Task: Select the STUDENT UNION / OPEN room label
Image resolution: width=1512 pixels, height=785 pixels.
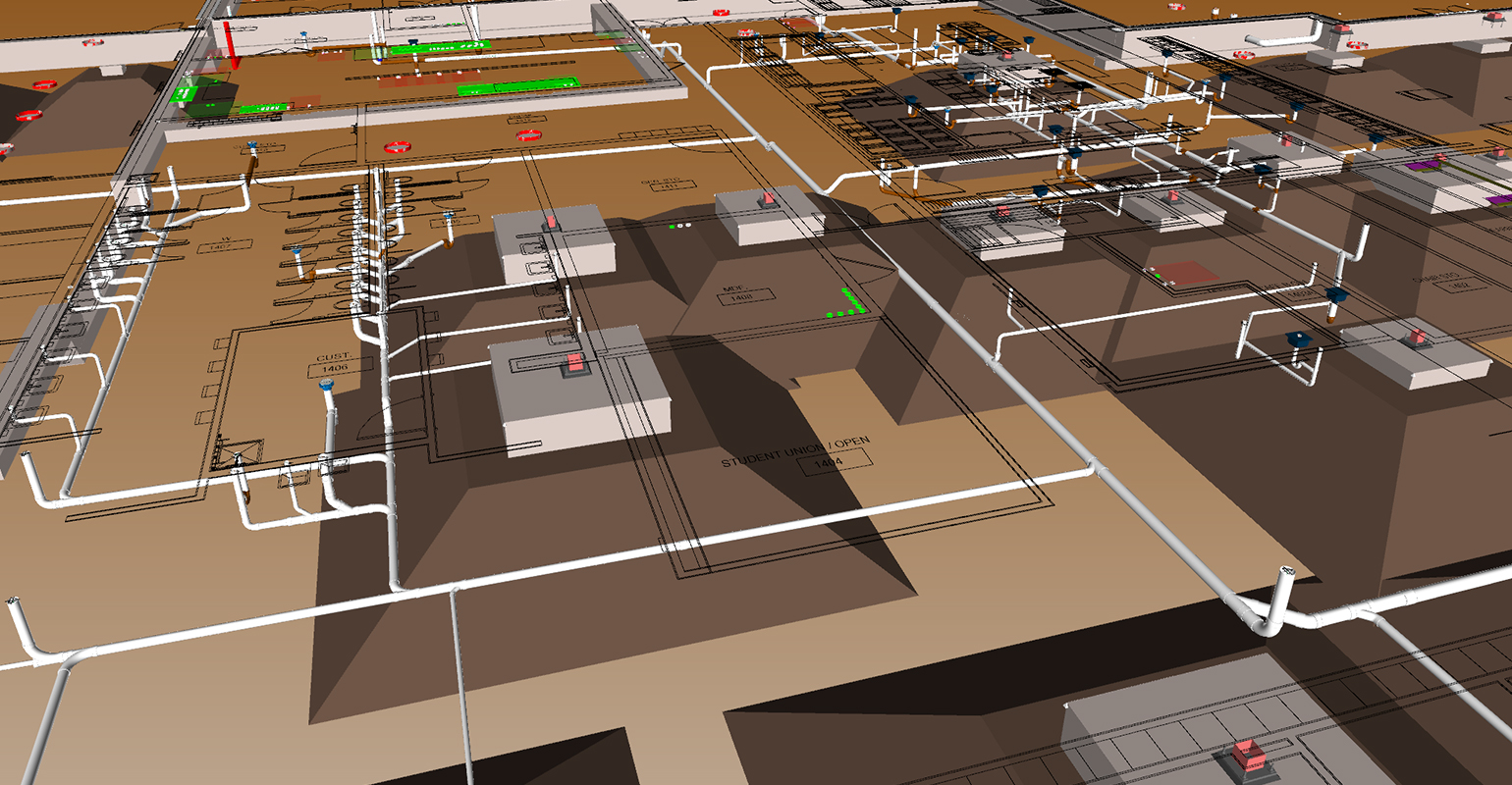Action: coord(795,450)
